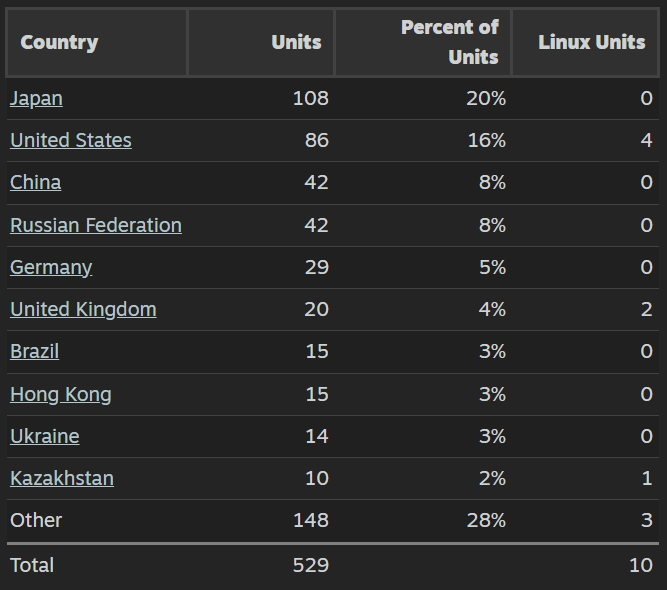Open the Ukraine country link
This screenshot has width=667, height=590.
point(44,436)
